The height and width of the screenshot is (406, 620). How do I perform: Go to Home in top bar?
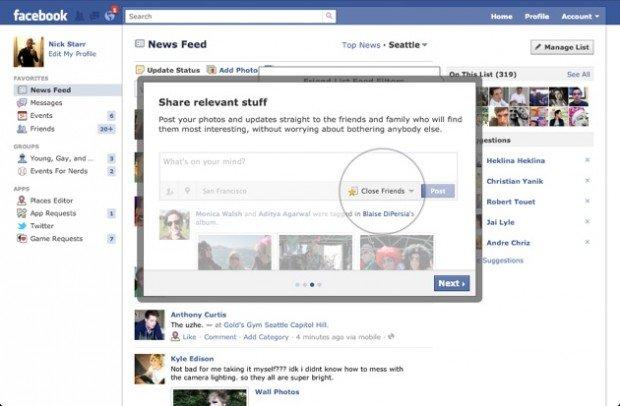(x=501, y=17)
